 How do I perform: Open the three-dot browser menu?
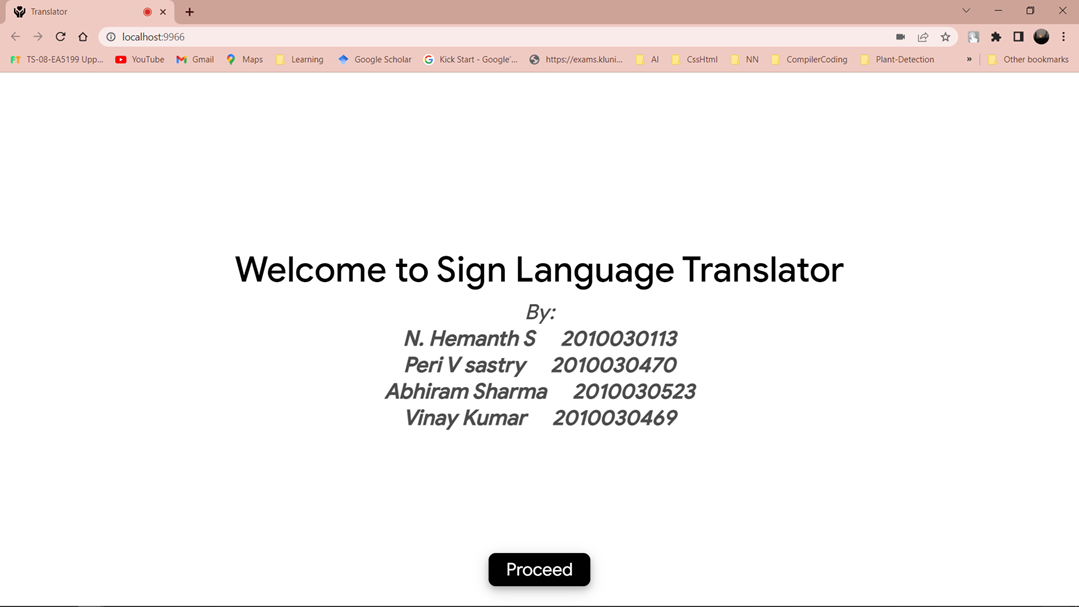point(1063,36)
